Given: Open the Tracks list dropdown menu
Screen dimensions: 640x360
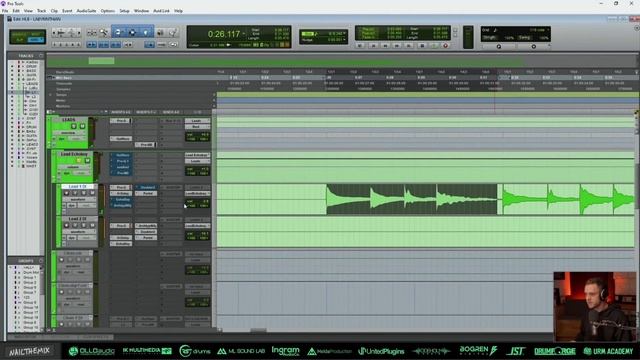Looking at the screenshot, I should (41, 56).
